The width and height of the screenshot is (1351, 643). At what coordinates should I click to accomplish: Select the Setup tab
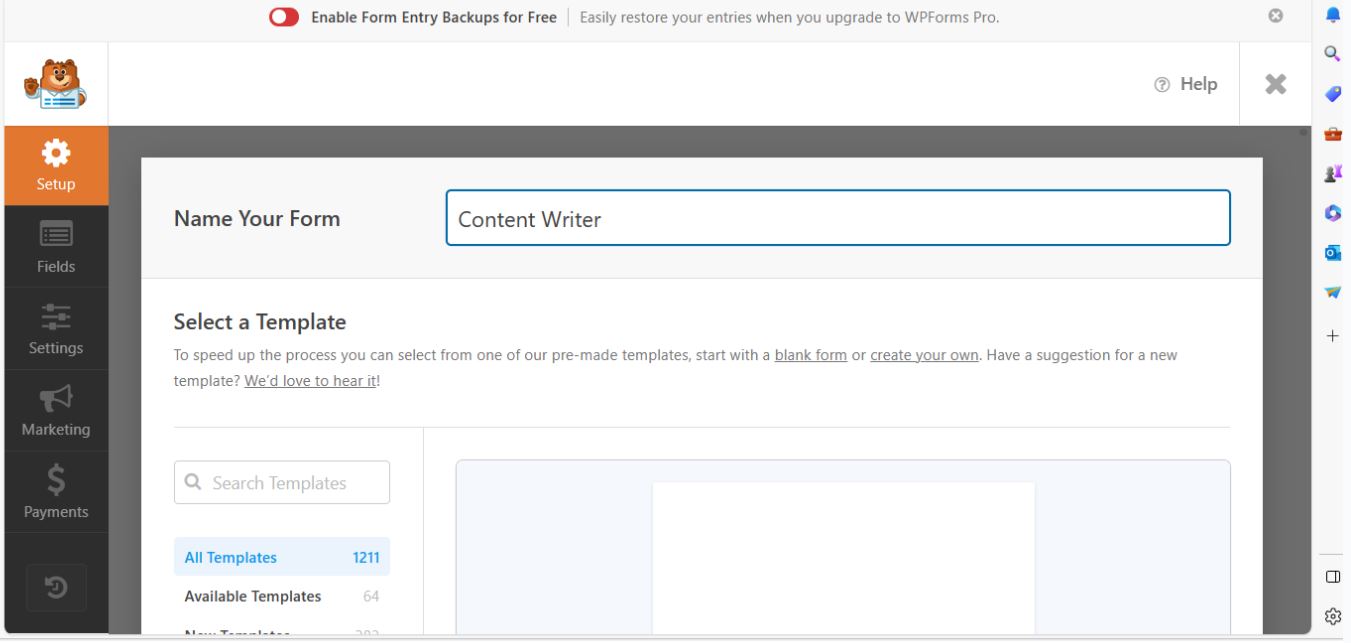pyautogui.click(x=56, y=163)
